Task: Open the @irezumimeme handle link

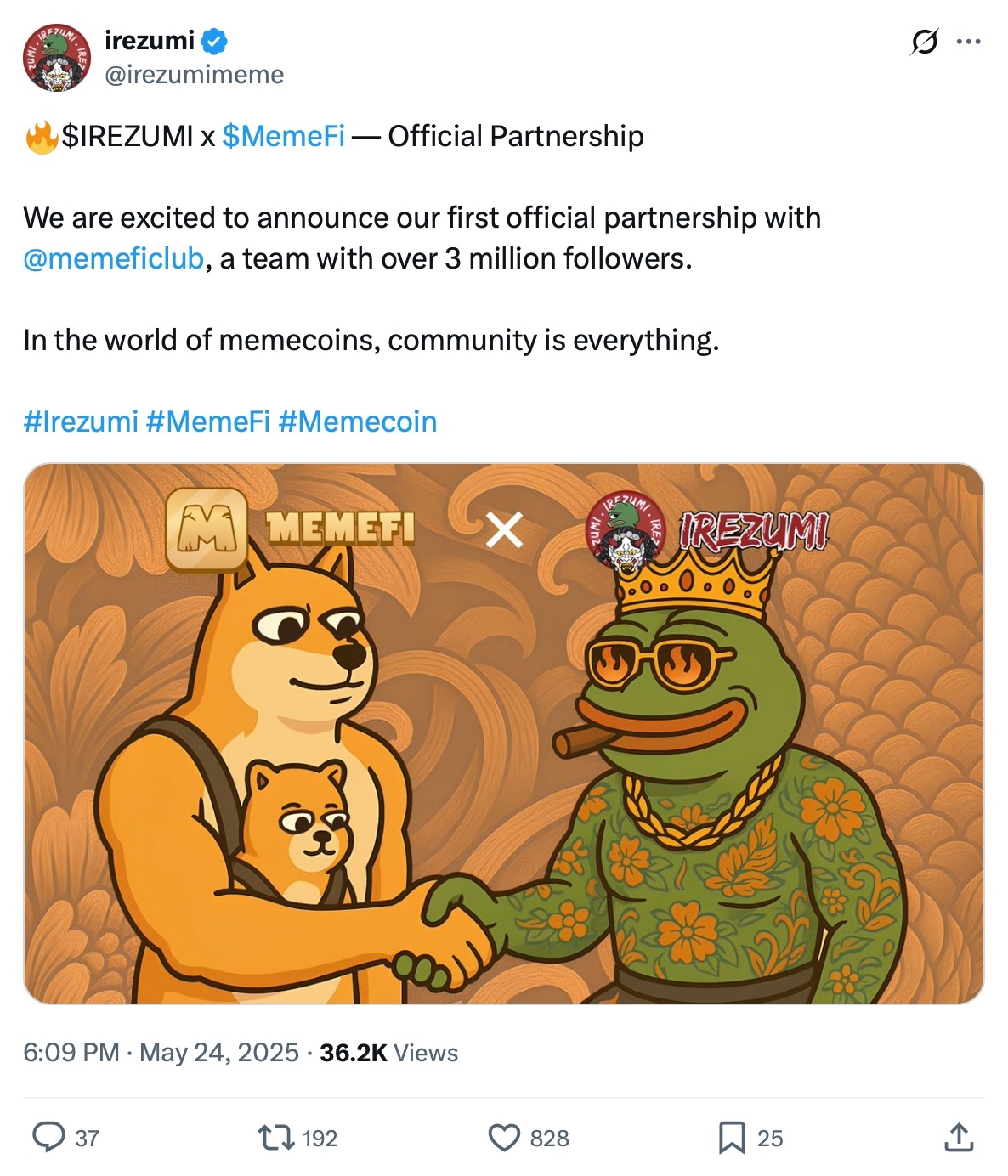Action: 195,75
